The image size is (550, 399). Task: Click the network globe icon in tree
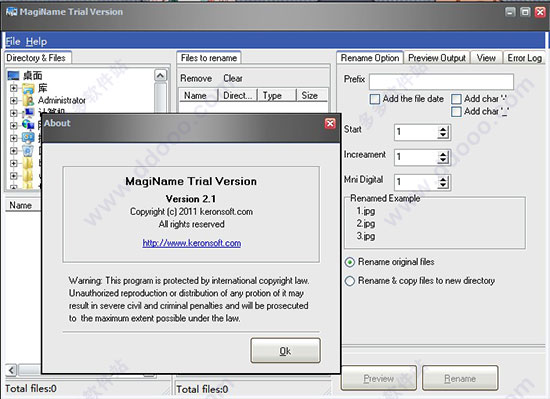pyautogui.click(x=28, y=124)
